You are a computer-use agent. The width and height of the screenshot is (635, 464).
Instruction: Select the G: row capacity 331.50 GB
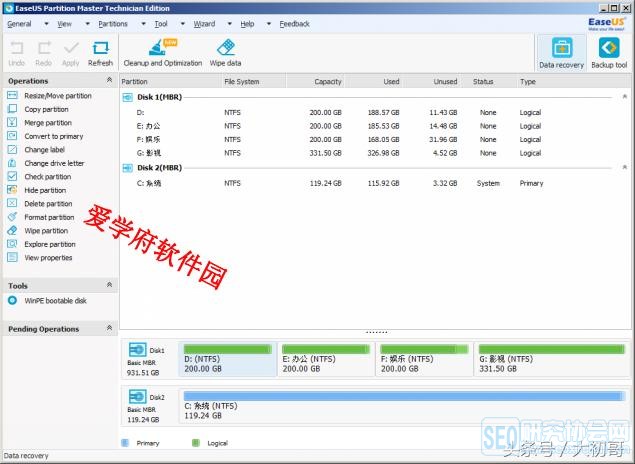[325, 153]
